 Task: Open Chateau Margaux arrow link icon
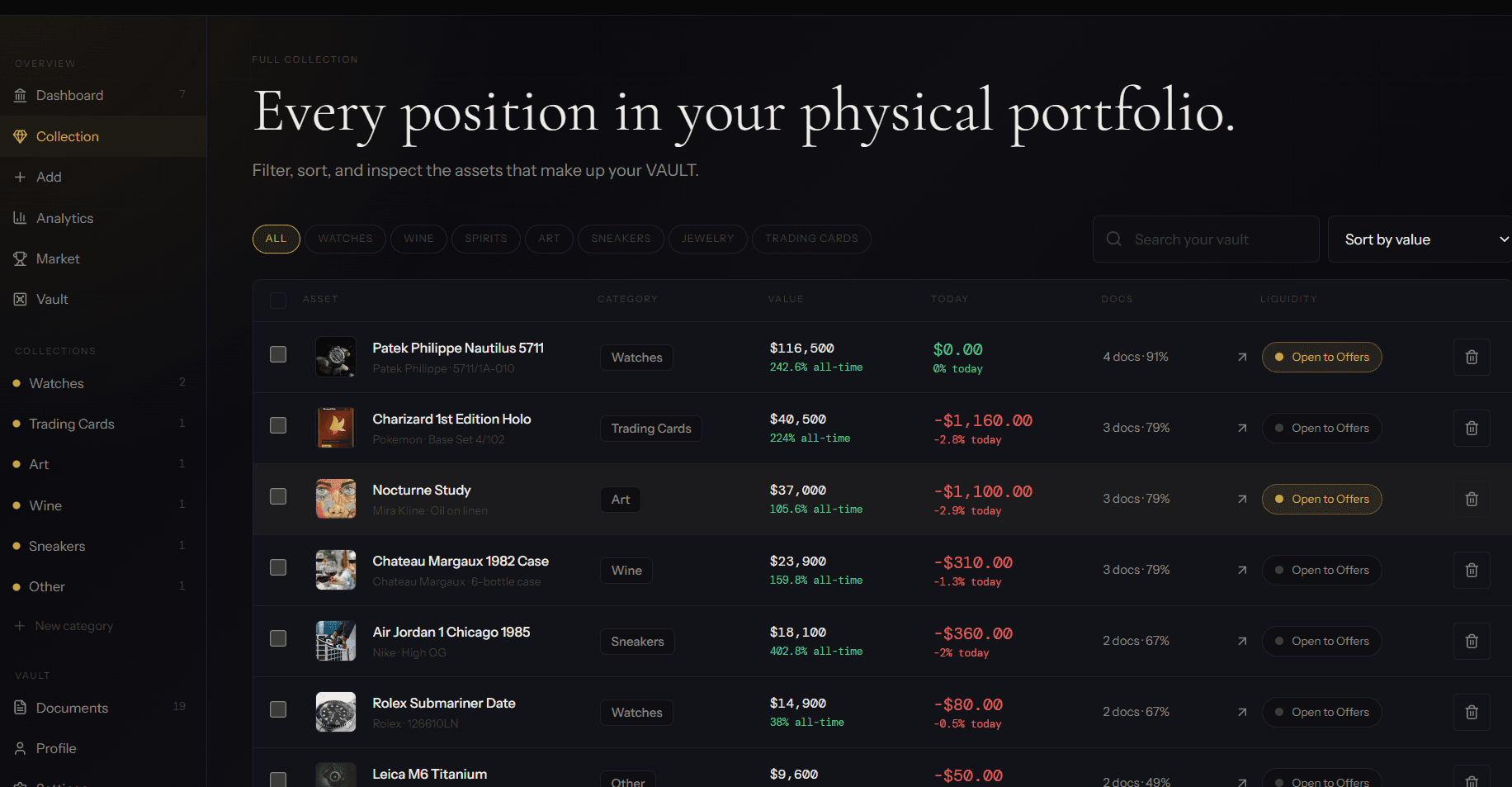(1242, 570)
